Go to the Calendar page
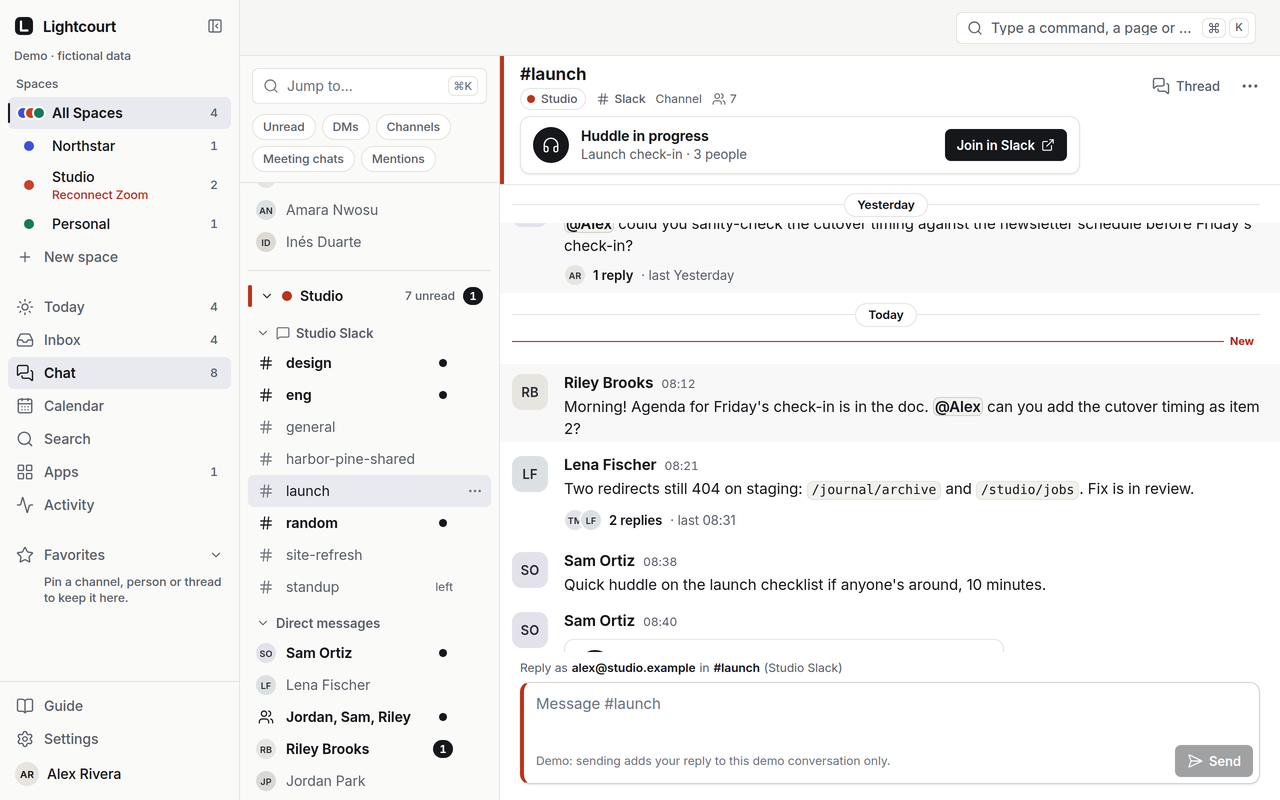Image resolution: width=1280 pixels, height=800 pixels. click(119, 406)
